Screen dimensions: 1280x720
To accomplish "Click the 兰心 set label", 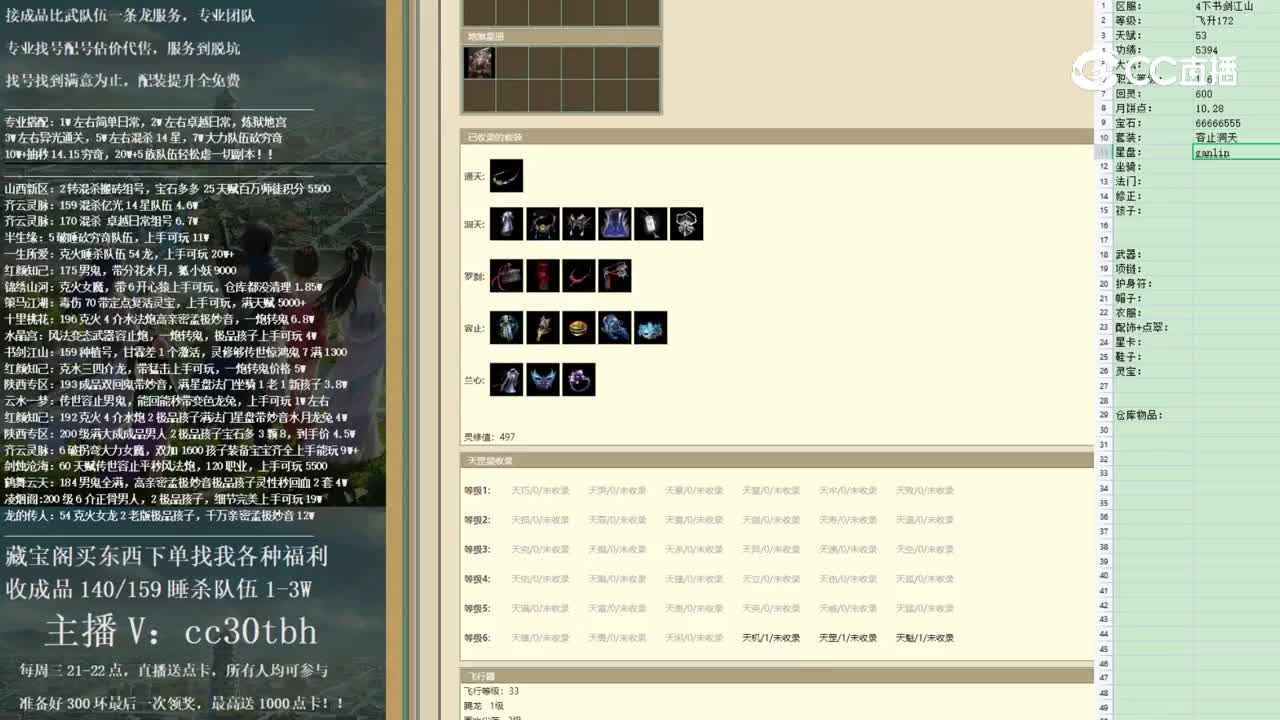I will click(x=474, y=381).
